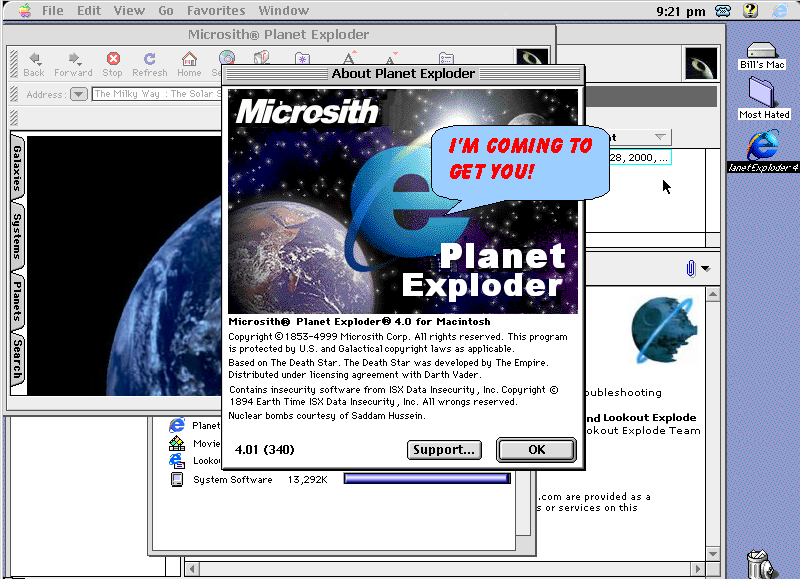Click the '4.01 (340)' version number text
This screenshot has height=579, width=800.
point(264,449)
